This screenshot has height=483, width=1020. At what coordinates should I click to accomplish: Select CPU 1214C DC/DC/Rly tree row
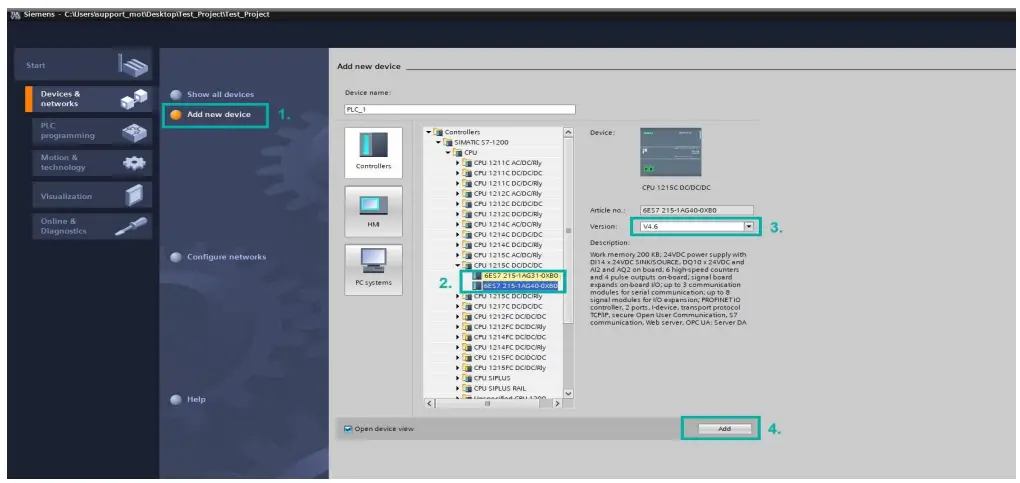(x=507, y=245)
